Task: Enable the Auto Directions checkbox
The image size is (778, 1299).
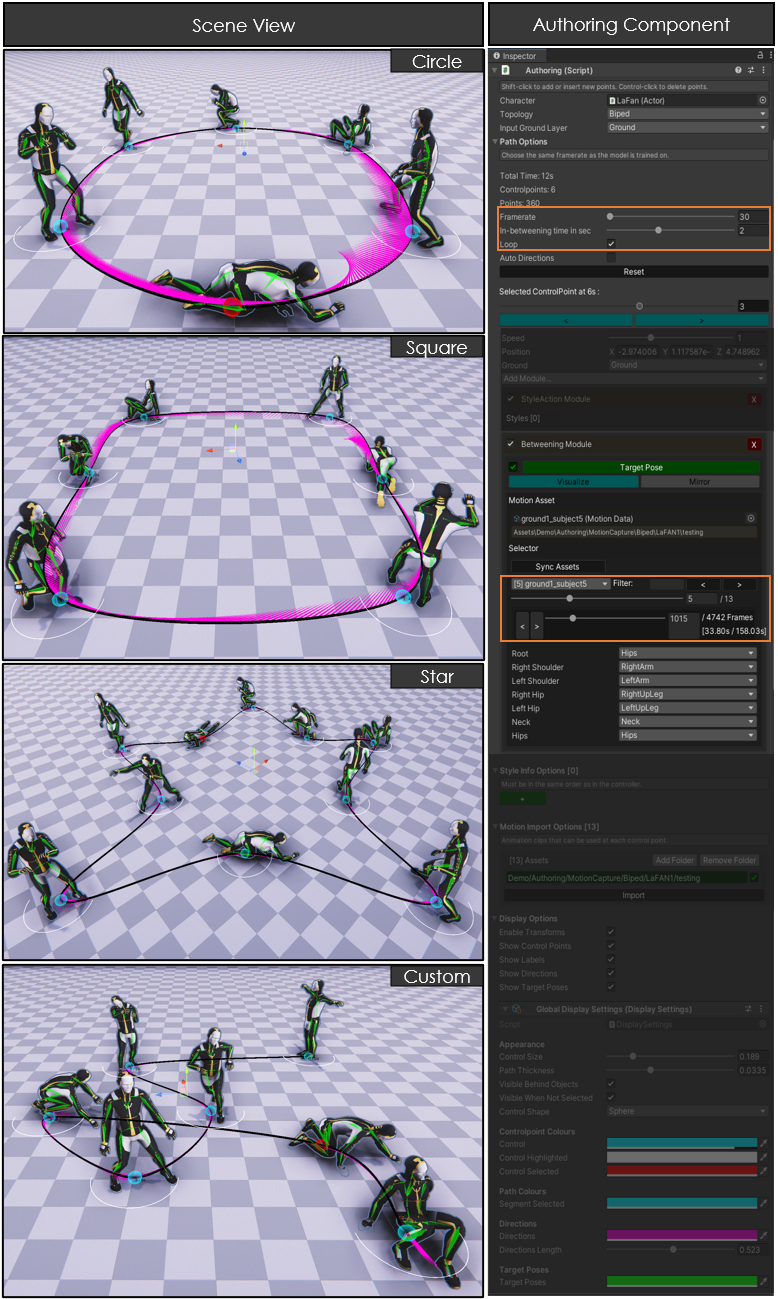Action: click(x=611, y=258)
